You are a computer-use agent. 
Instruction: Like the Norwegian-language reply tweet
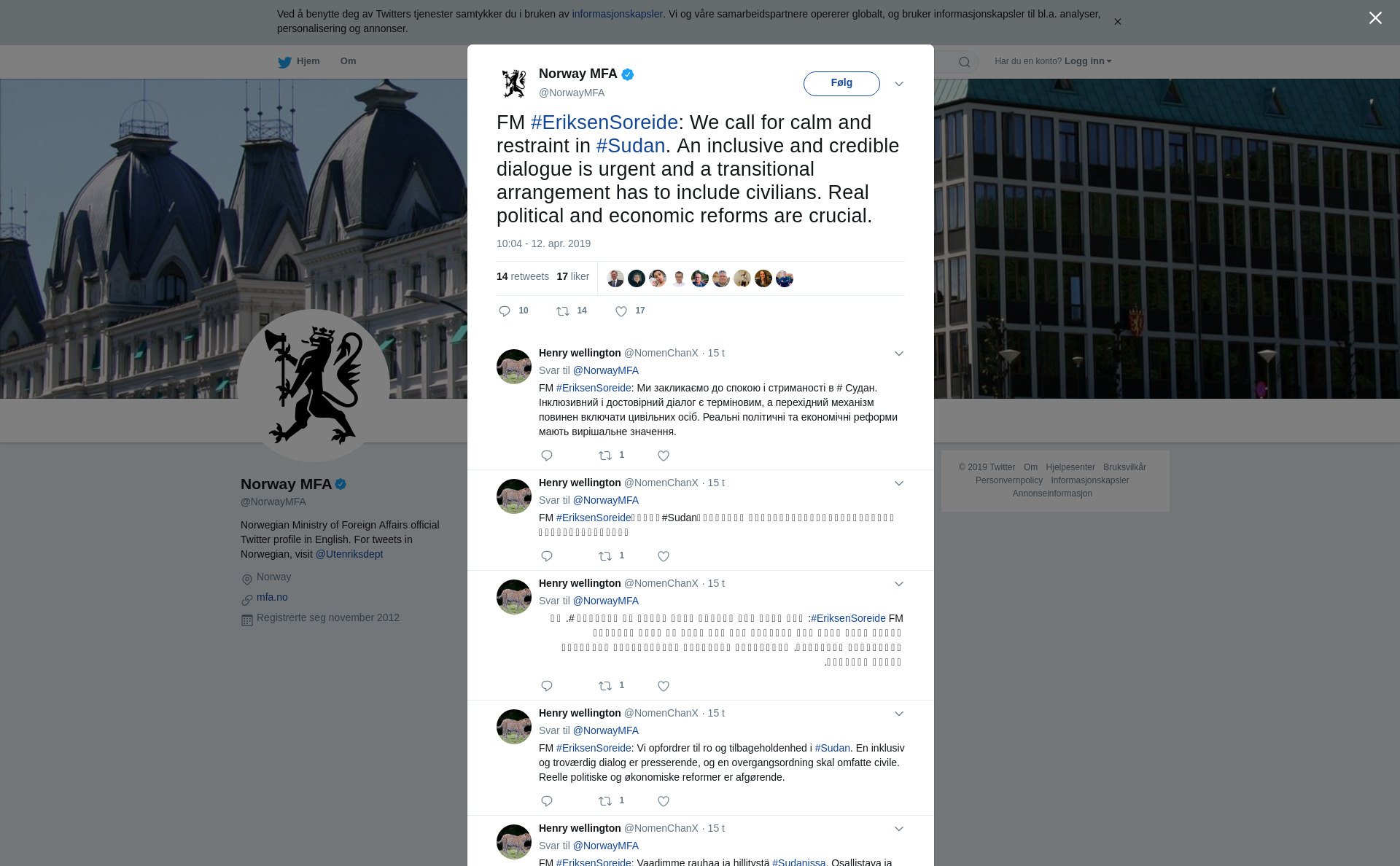pyautogui.click(x=664, y=801)
